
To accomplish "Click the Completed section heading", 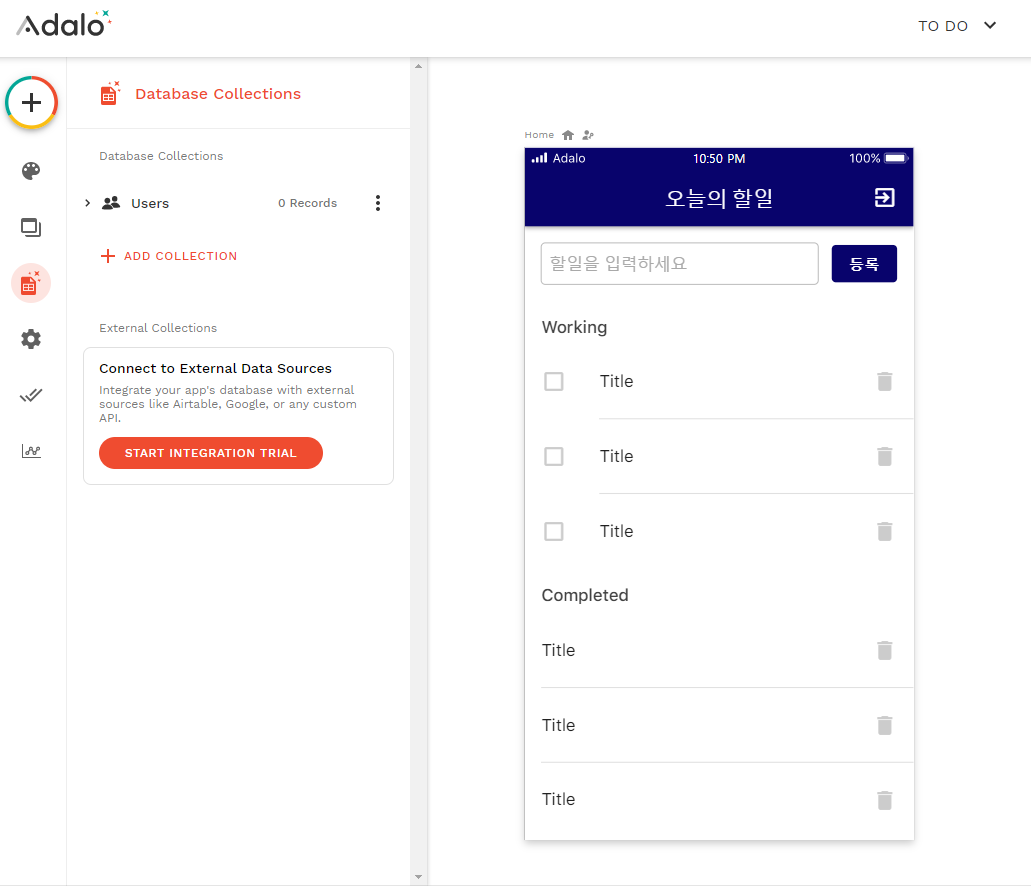I will 585,595.
